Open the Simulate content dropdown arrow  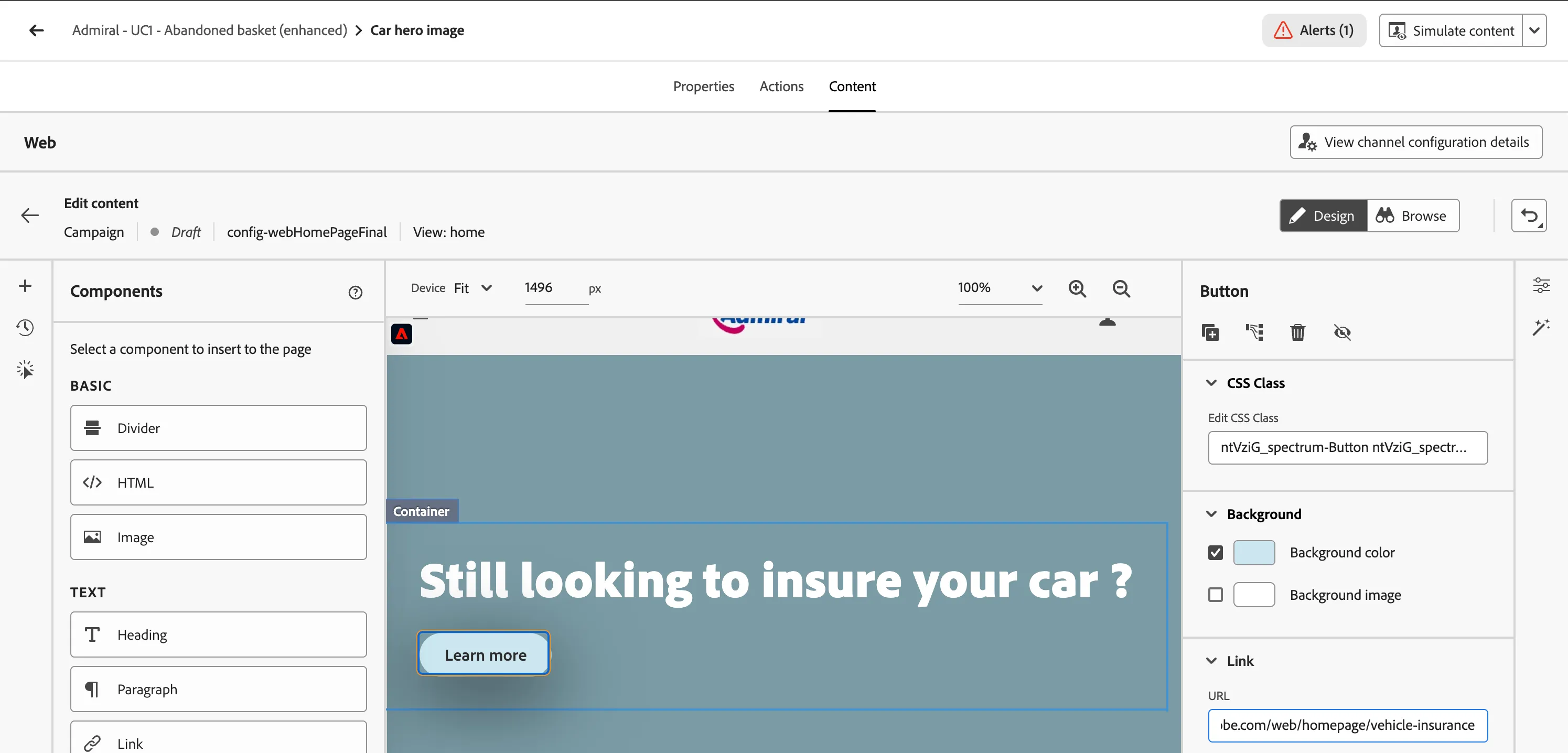tap(1534, 30)
